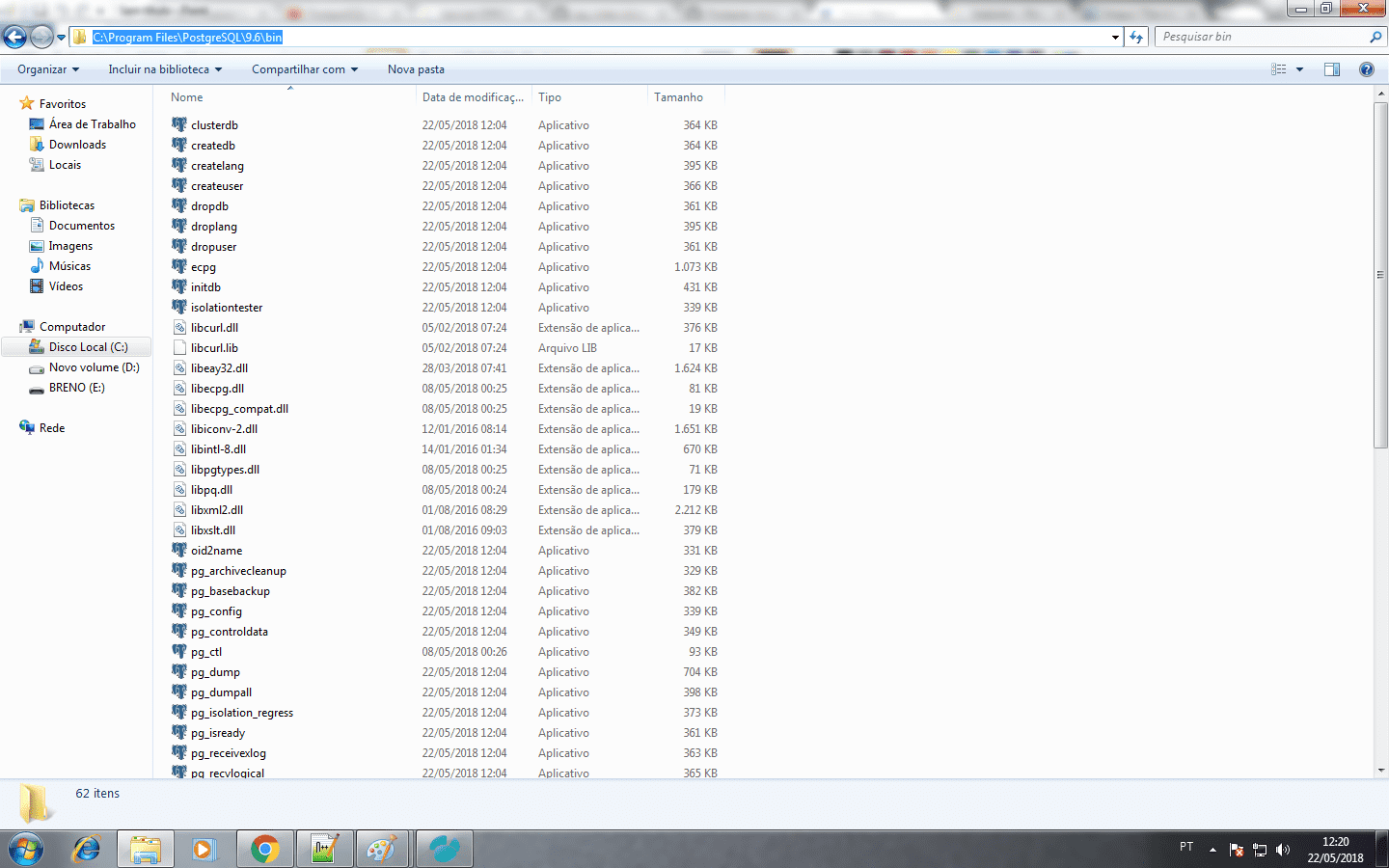Click the Nova pasta button
The image size is (1389, 868).
(x=416, y=69)
